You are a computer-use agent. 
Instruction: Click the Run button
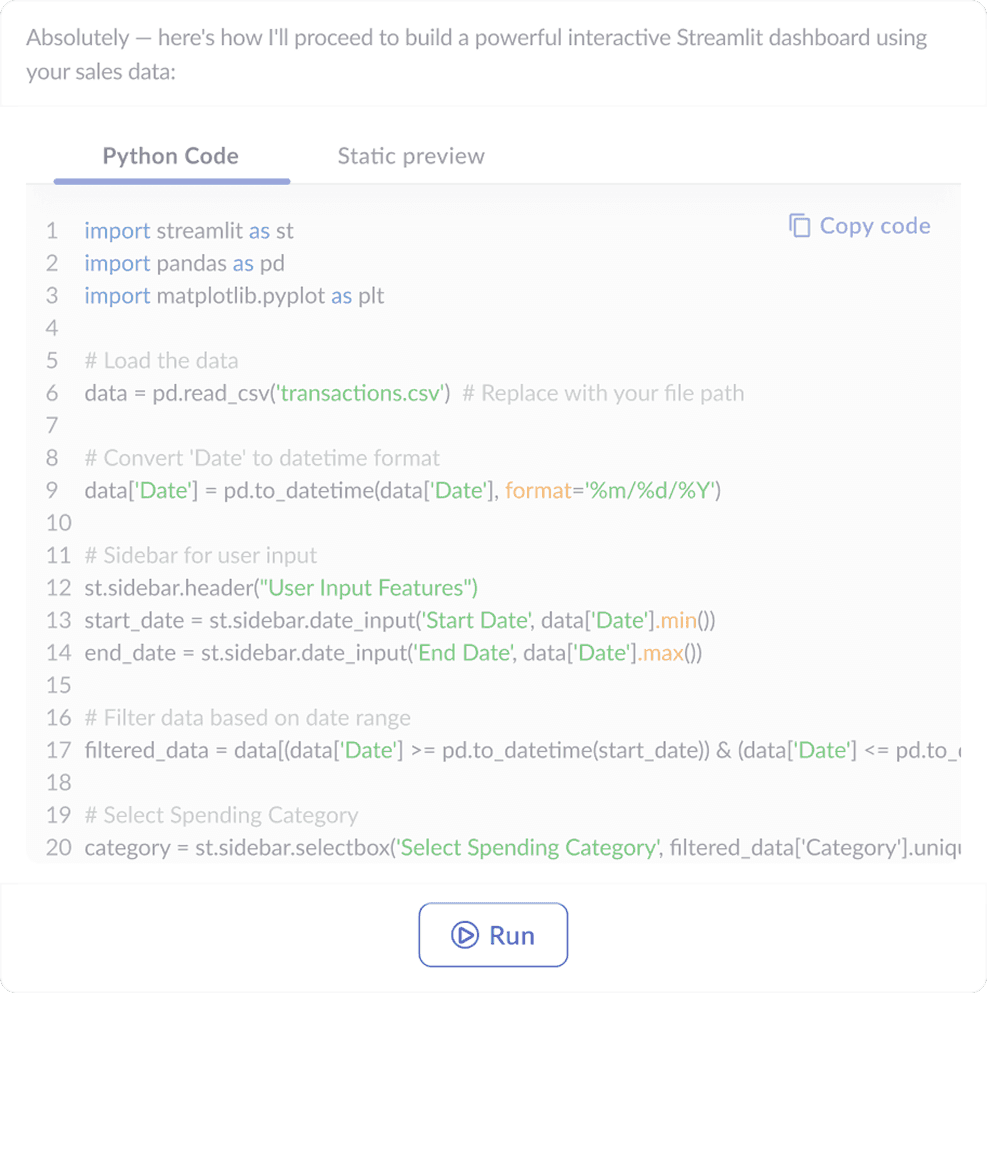[493, 935]
